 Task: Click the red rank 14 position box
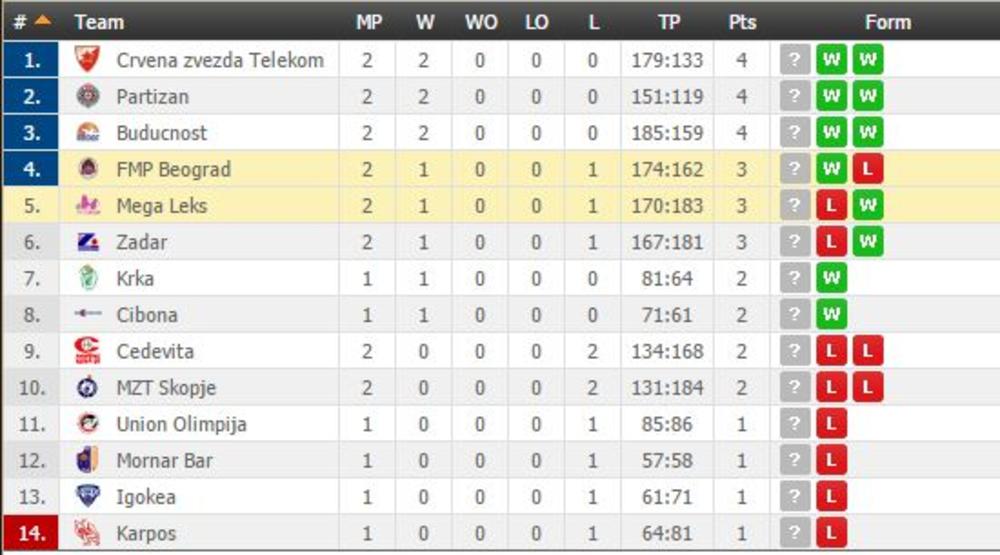[32, 533]
